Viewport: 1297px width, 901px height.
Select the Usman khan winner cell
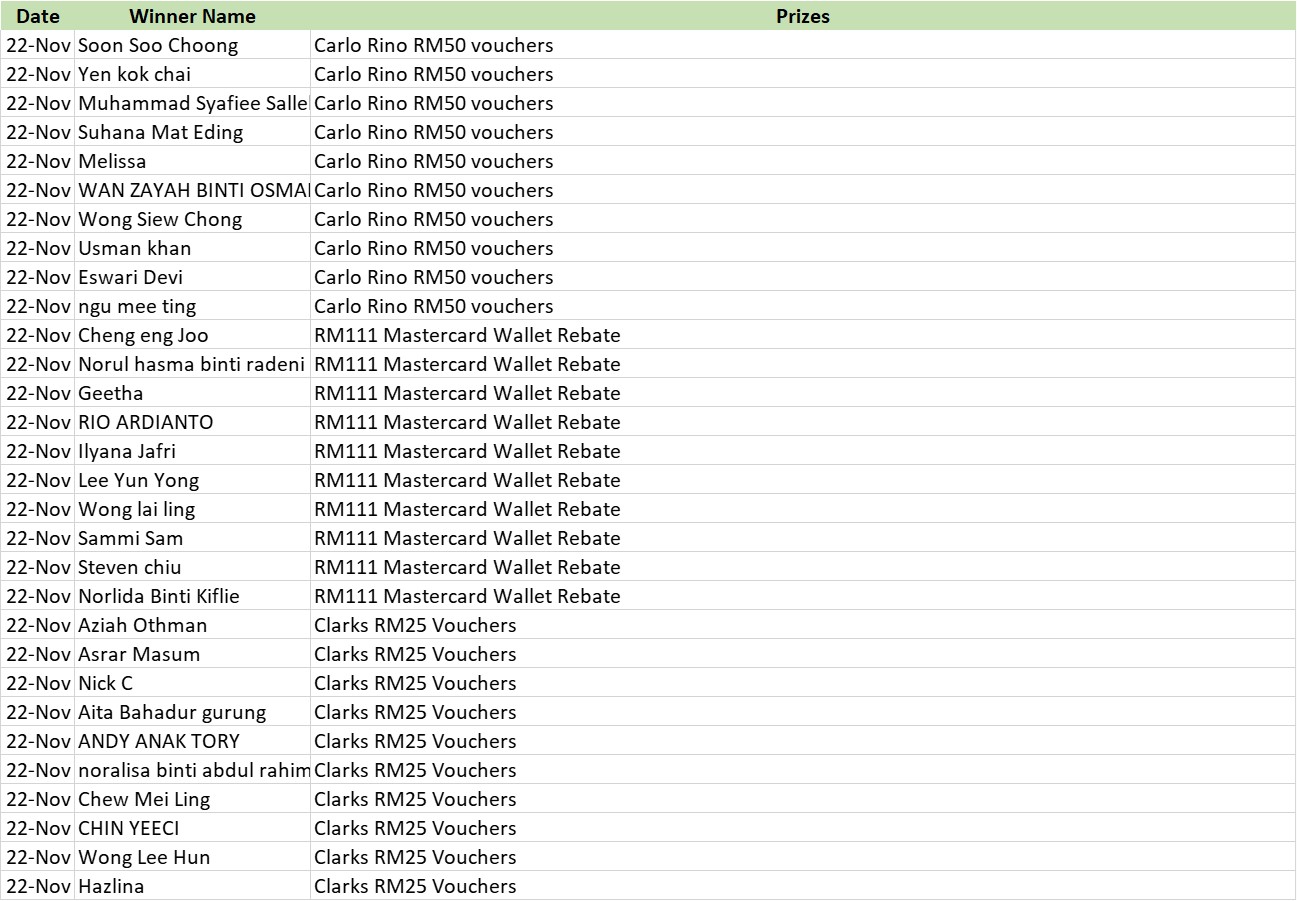(x=135, y=248)
